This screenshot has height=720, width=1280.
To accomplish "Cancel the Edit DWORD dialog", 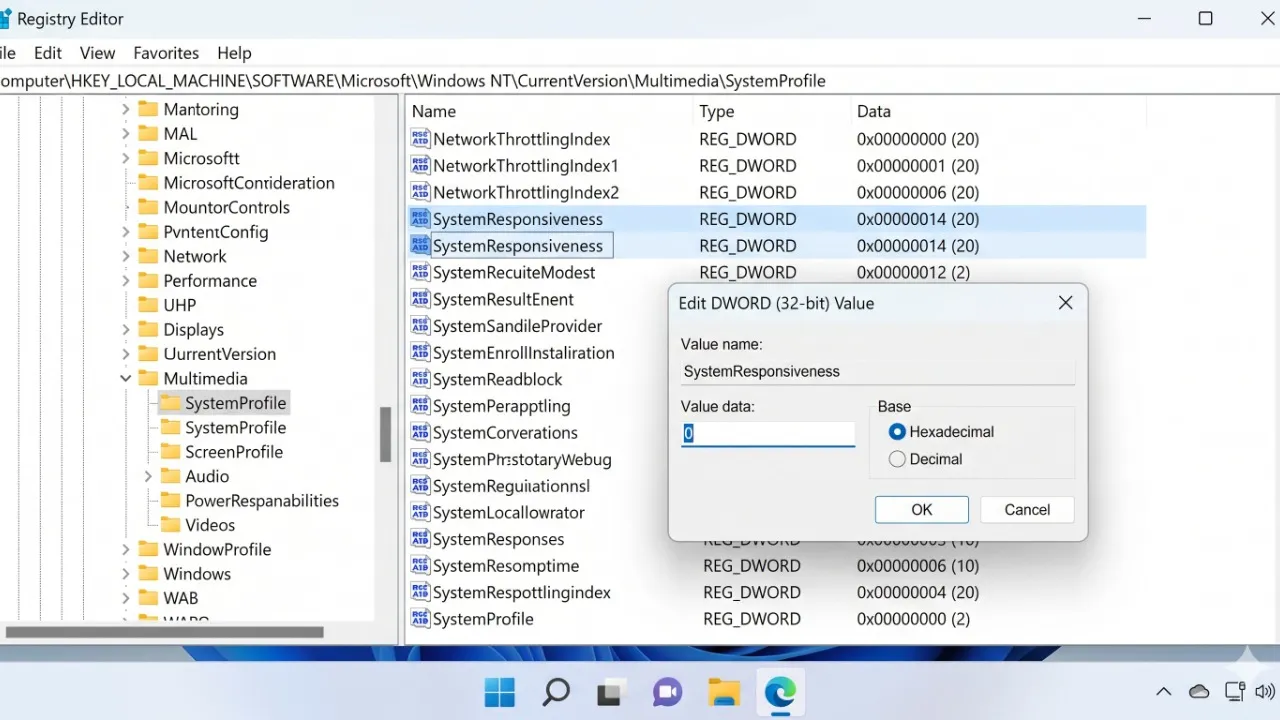I will 1027,509.
